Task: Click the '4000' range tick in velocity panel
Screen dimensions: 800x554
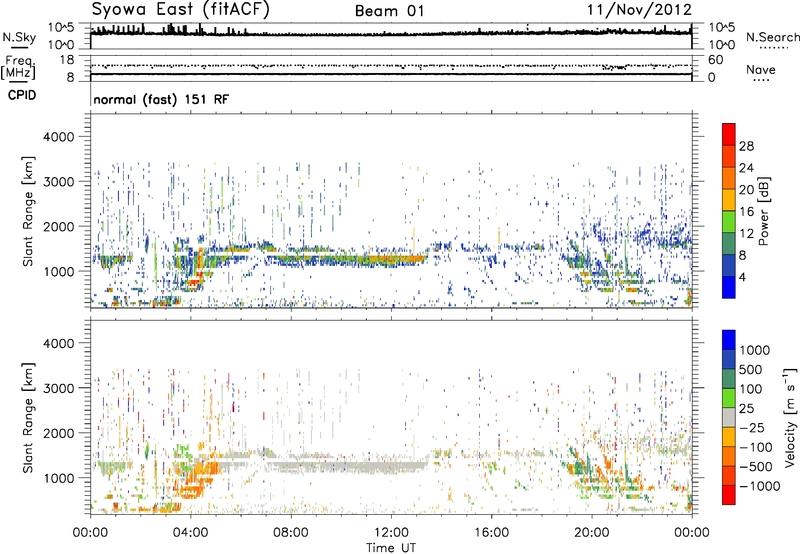Action: (x=58, y=343)
